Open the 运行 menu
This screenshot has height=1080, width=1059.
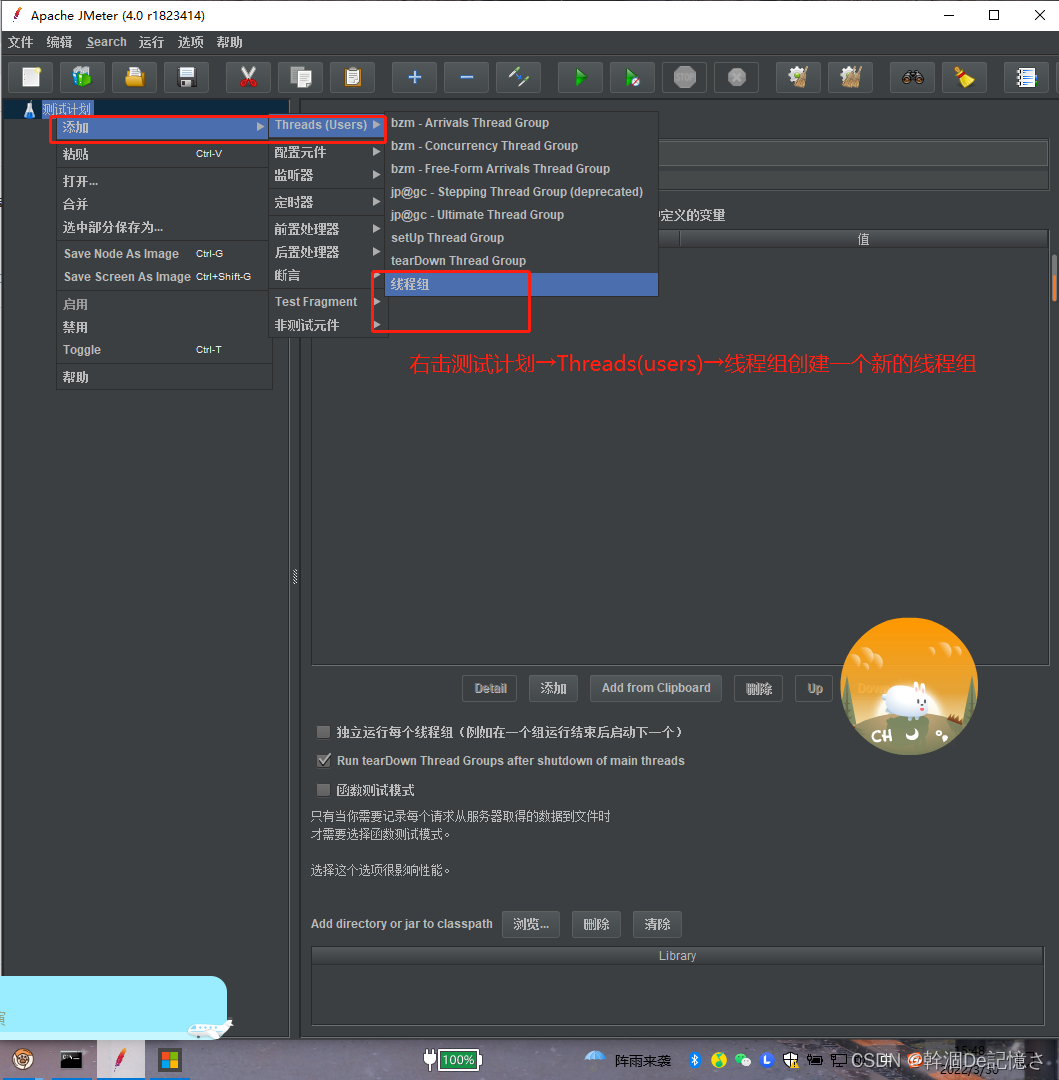coord(151,42)
